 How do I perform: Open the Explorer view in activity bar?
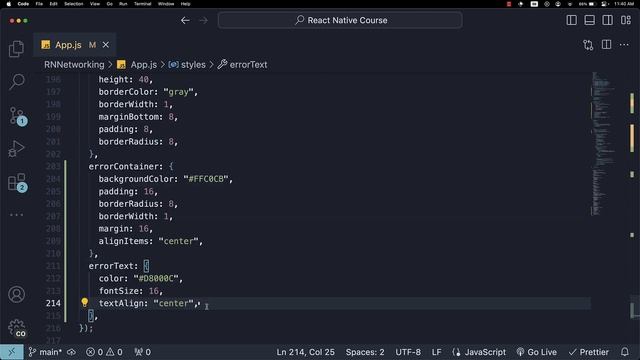click(16, 49)
